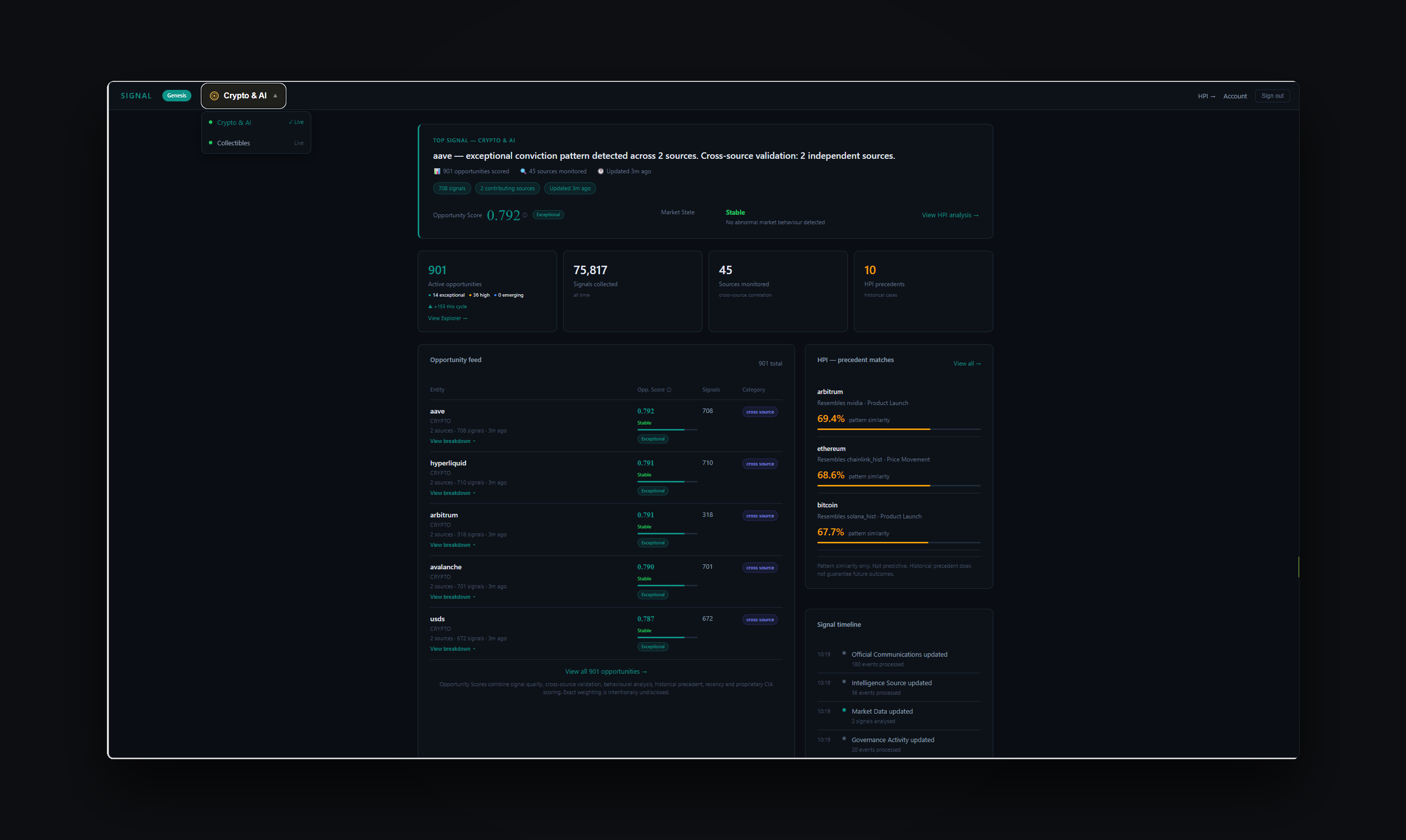1406x840 pixels.
Task: Click the 708 signals chip
Action: [x=452, y=188]
